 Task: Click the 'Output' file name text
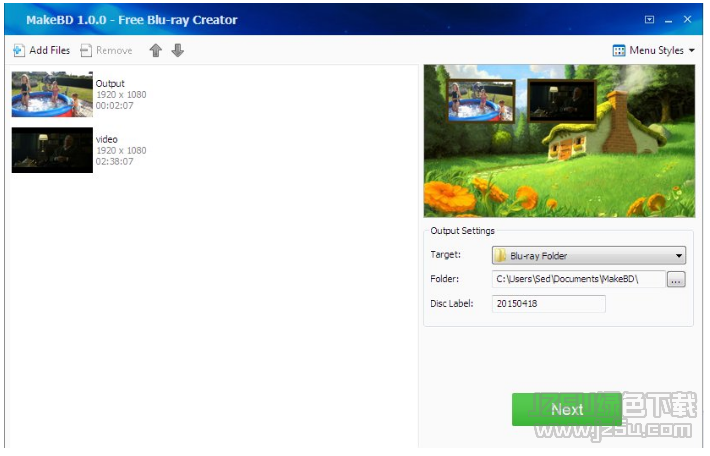click(110, 84)
